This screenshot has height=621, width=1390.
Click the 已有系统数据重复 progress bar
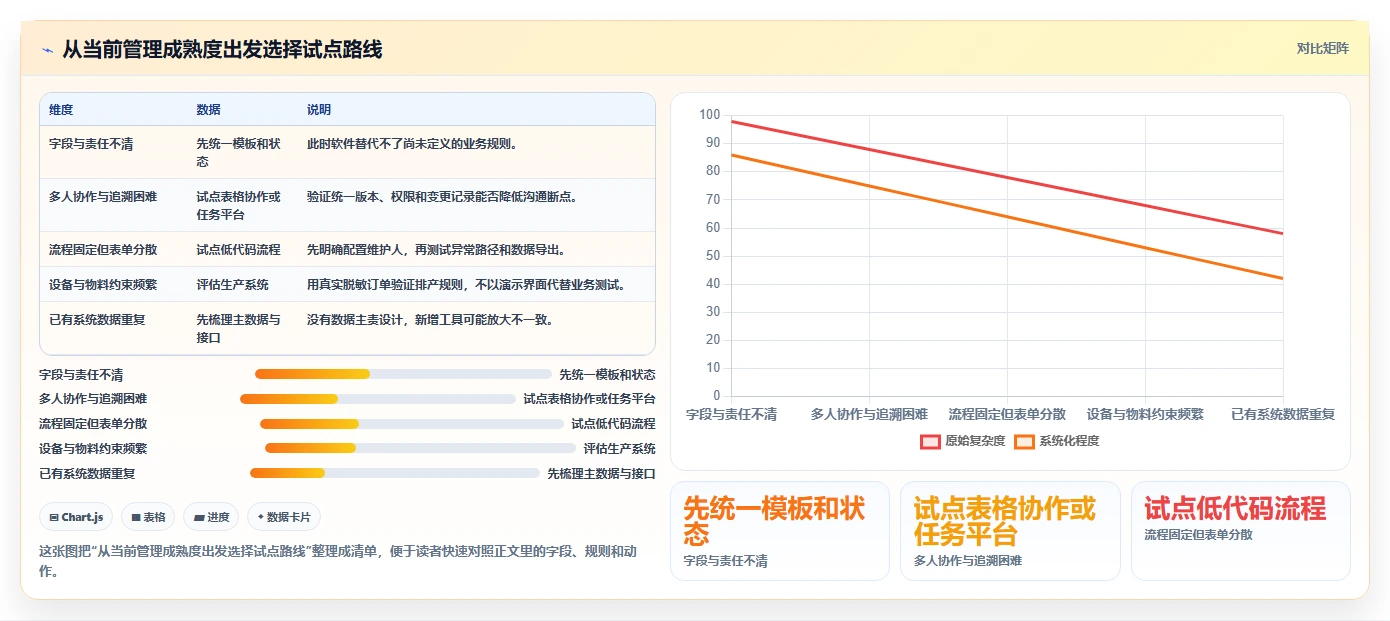coord(395,474)
